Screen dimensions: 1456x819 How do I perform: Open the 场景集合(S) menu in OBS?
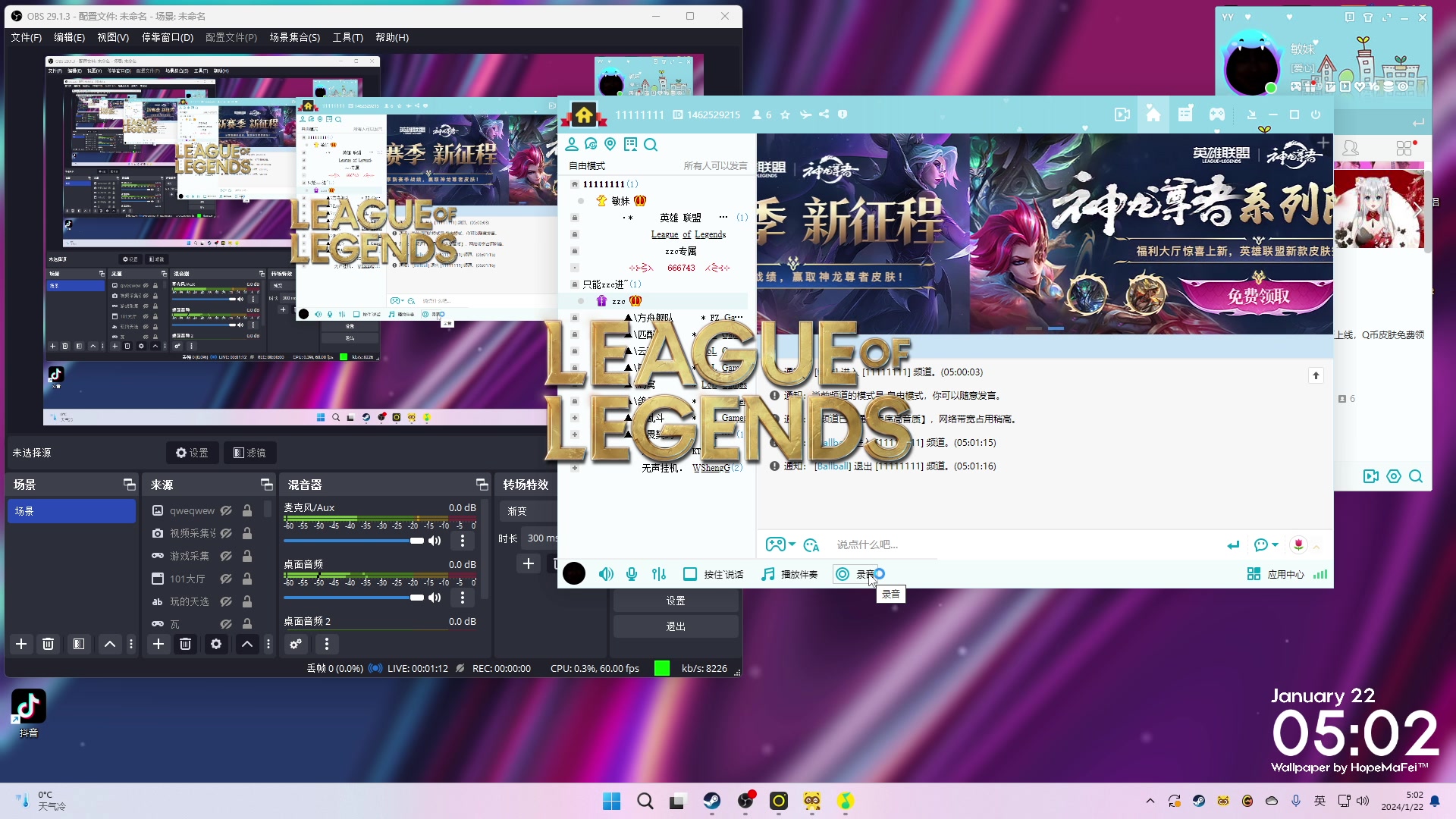[294, 37]
